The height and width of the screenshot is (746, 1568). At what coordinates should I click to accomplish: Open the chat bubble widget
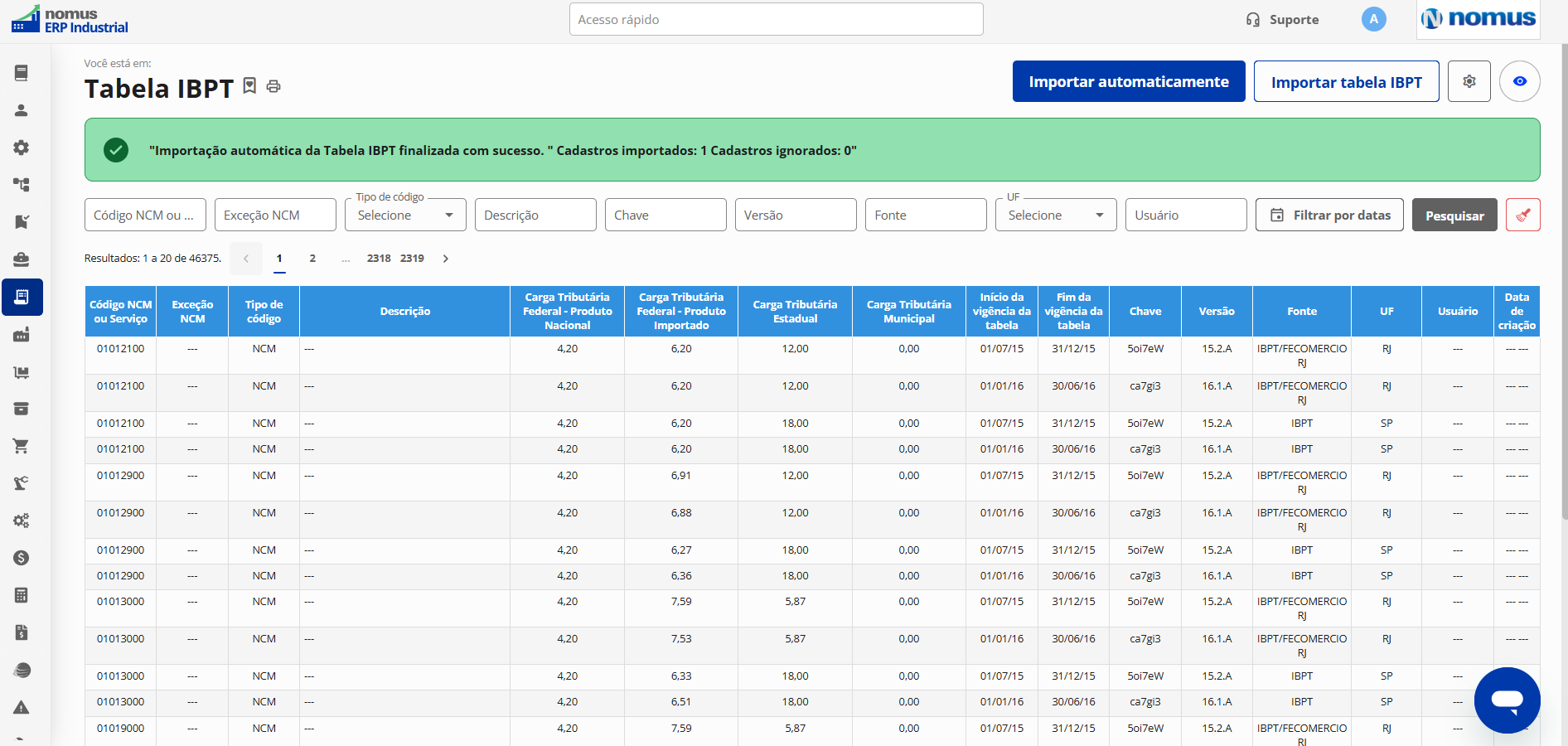(x=1508, y=700)
